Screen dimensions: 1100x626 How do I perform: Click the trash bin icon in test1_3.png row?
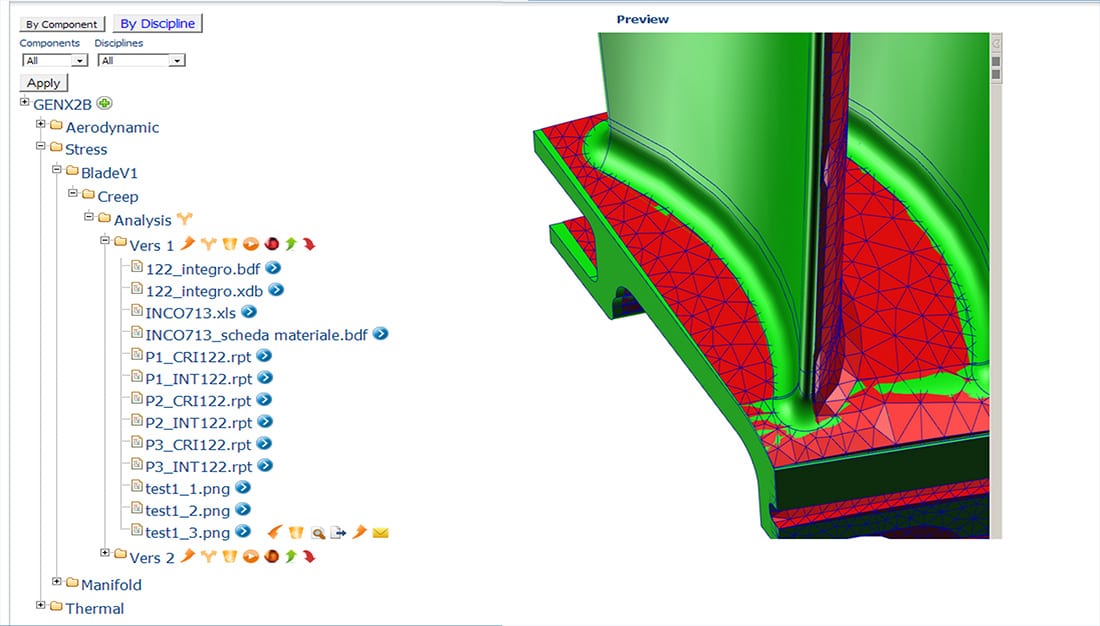click(296, 533)
